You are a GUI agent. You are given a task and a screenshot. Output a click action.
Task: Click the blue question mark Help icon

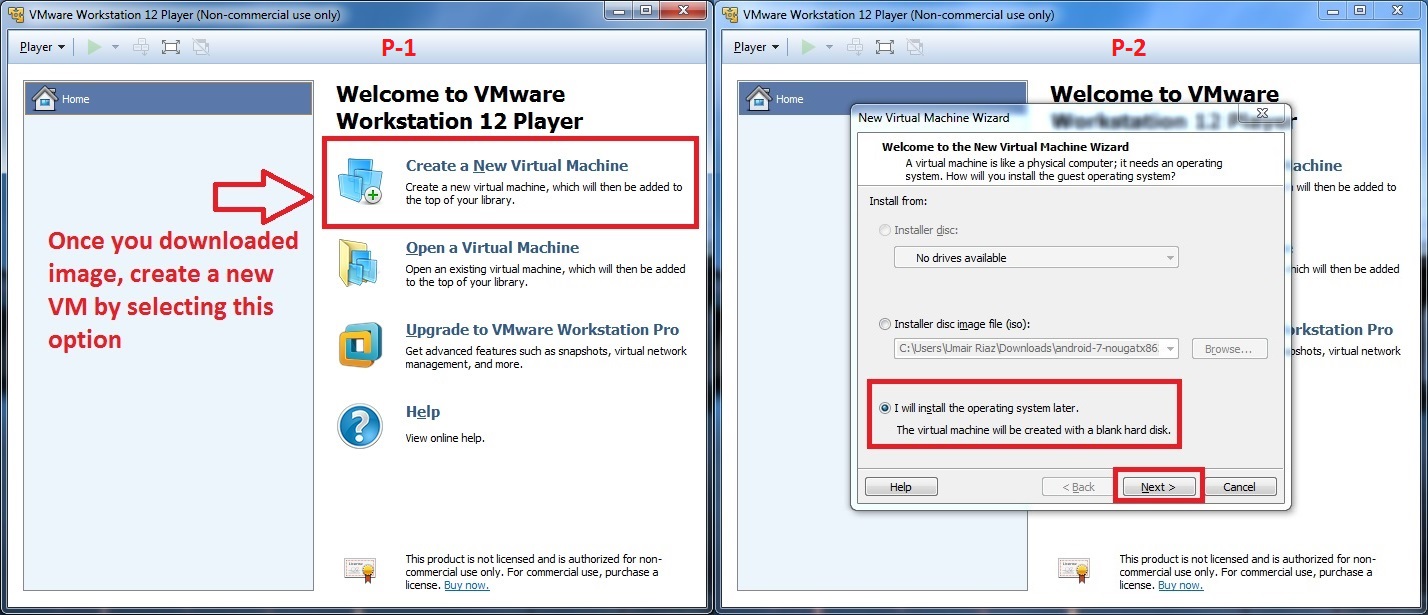pyautogui.click(x=360, y=427)
